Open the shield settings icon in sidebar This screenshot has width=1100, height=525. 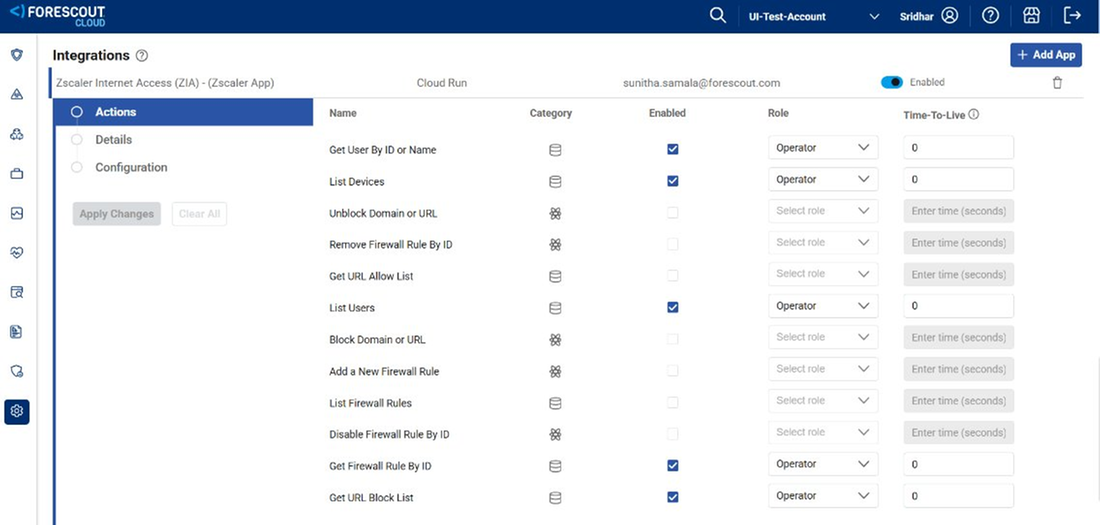[17, 371]
